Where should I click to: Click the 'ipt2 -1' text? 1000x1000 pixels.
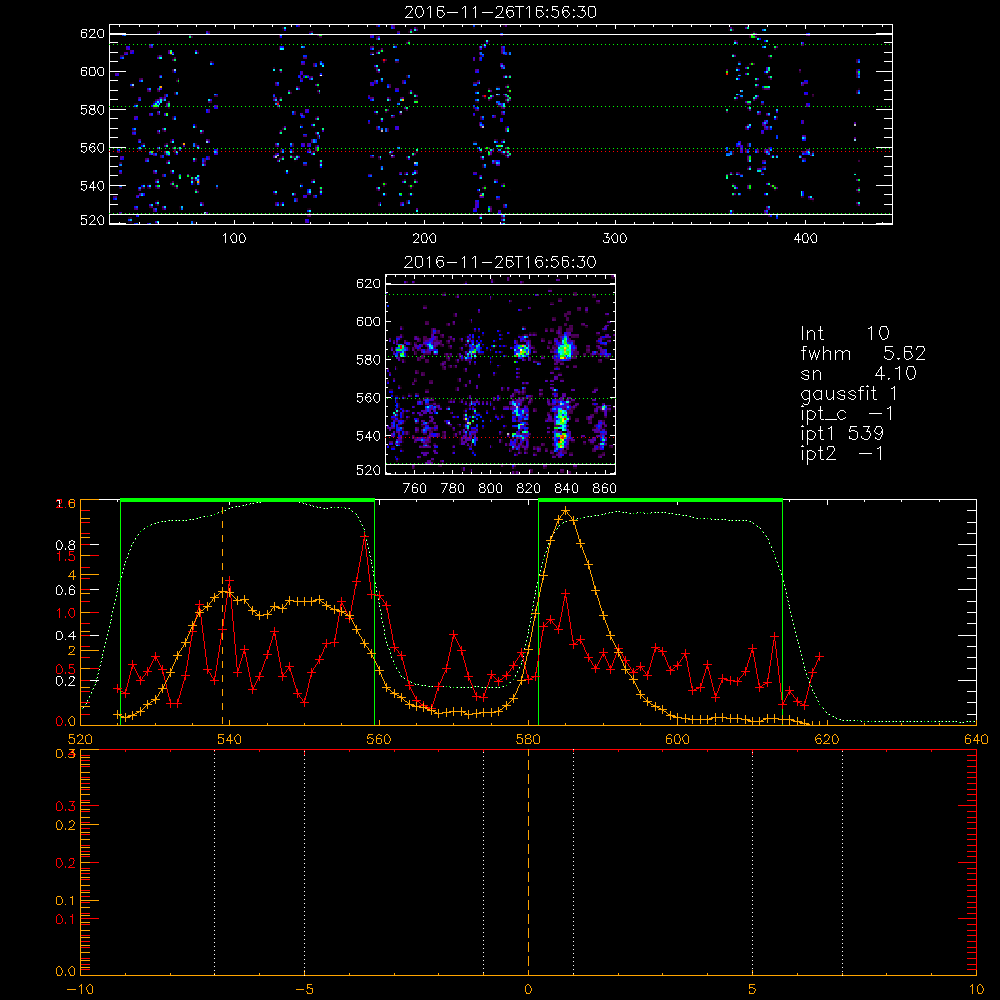(842, 454)
